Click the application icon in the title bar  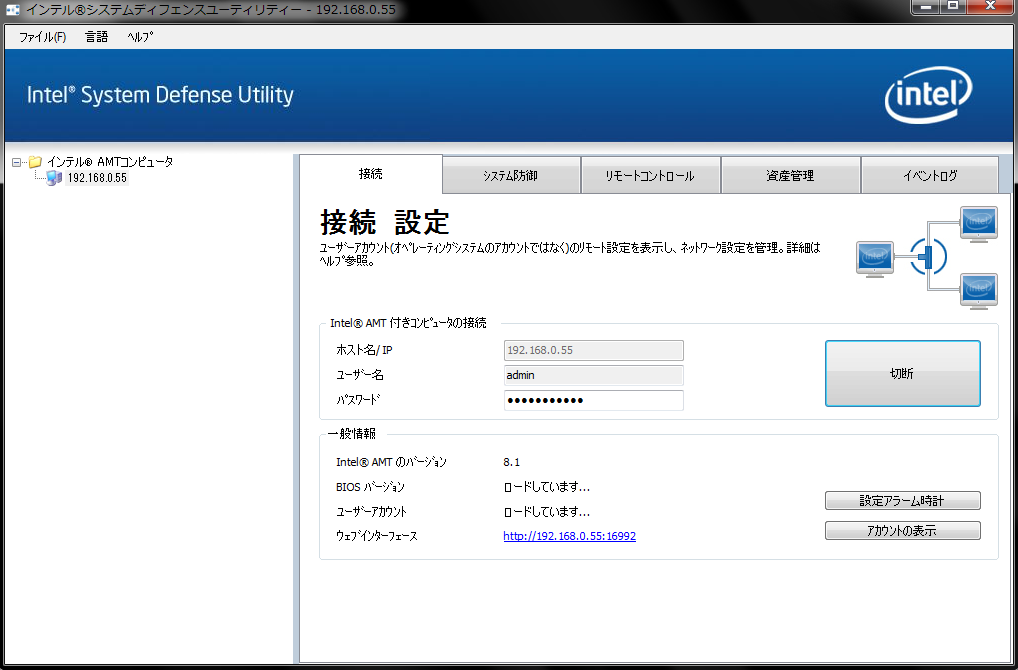pyautogui.click(x=12, y=10)
